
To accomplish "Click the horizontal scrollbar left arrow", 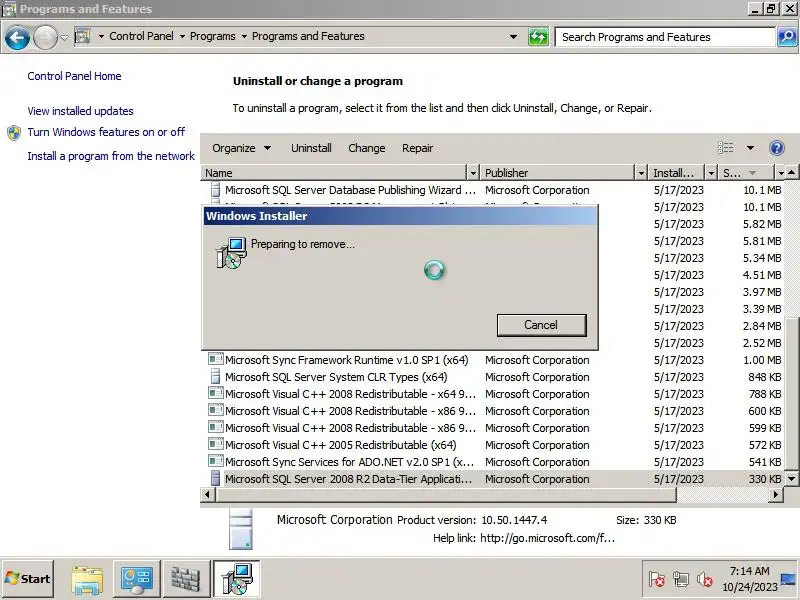I will point(207,494).
